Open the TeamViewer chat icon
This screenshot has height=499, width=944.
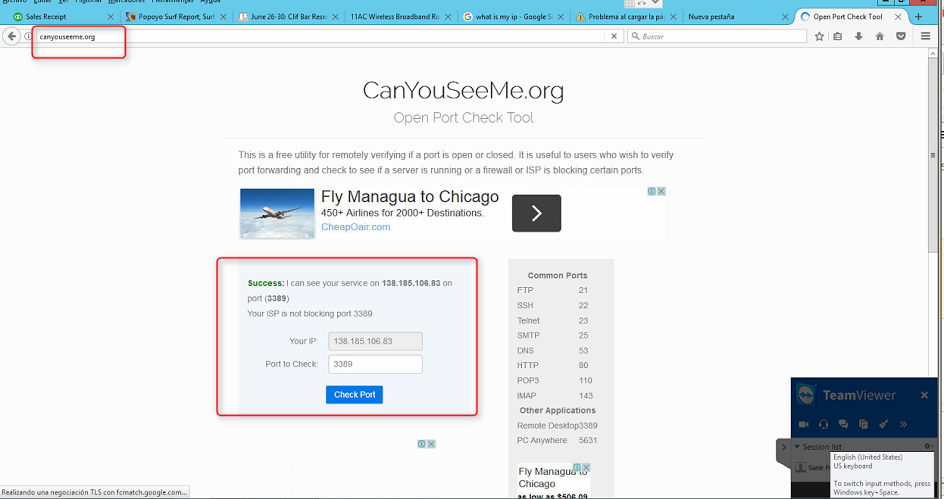843,424
